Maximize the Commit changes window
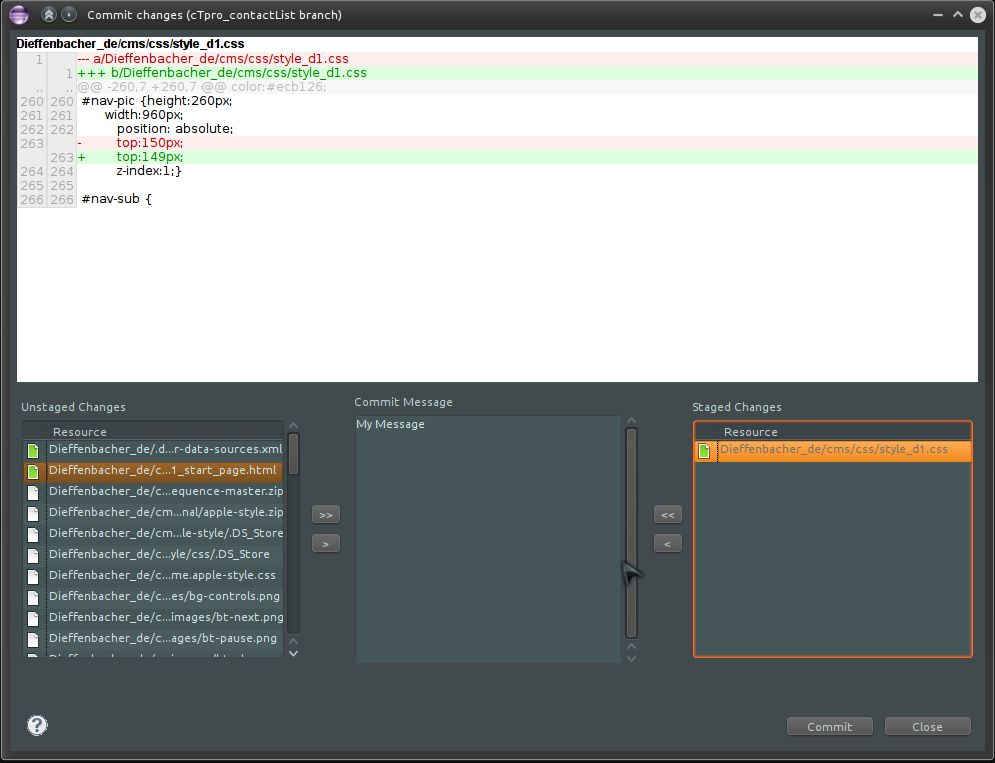The width and height of the screenshot is (995, 763). 958,15
